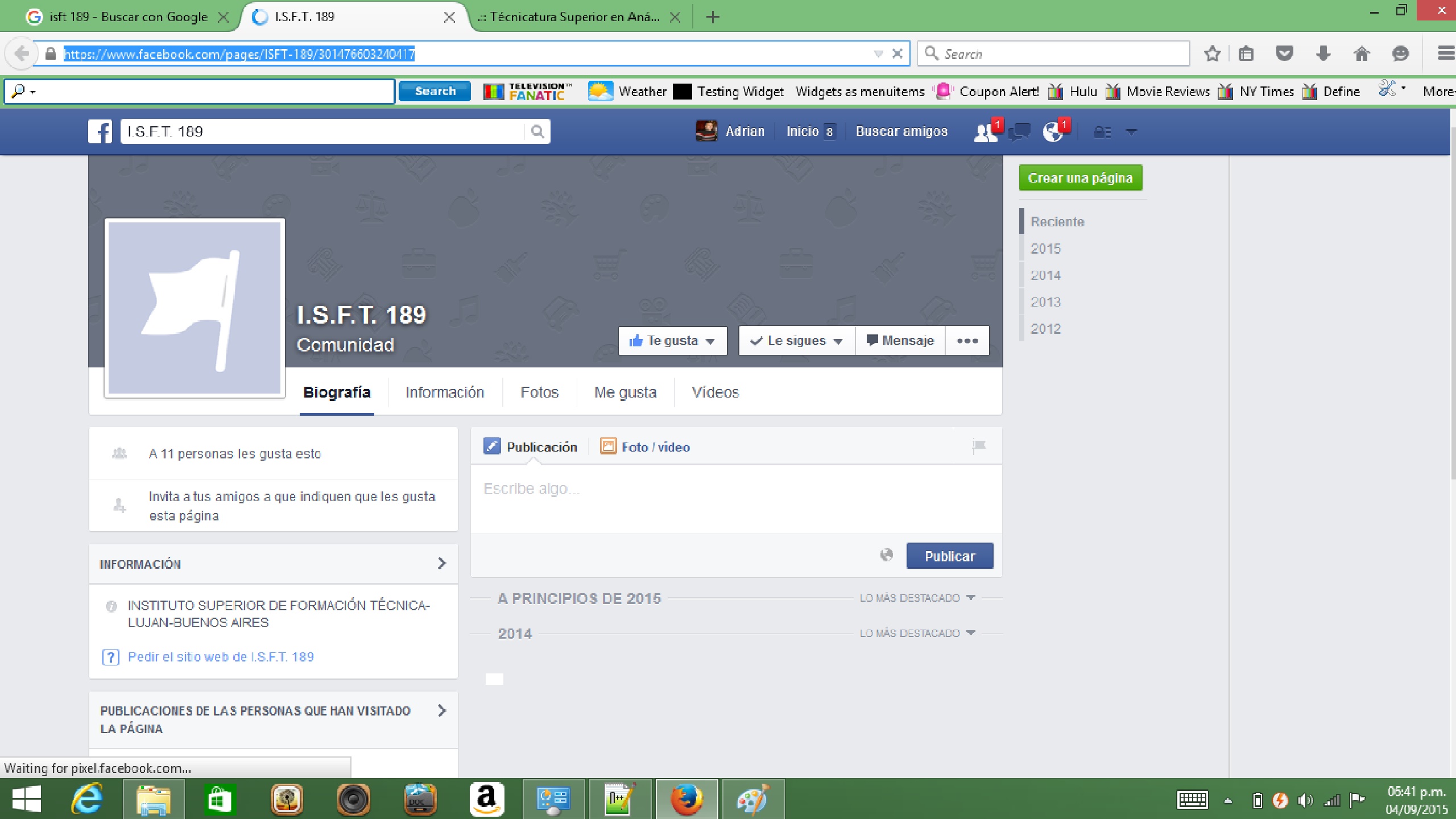Expand the Información section chevron
The image size is (1456, 819).
442,563
